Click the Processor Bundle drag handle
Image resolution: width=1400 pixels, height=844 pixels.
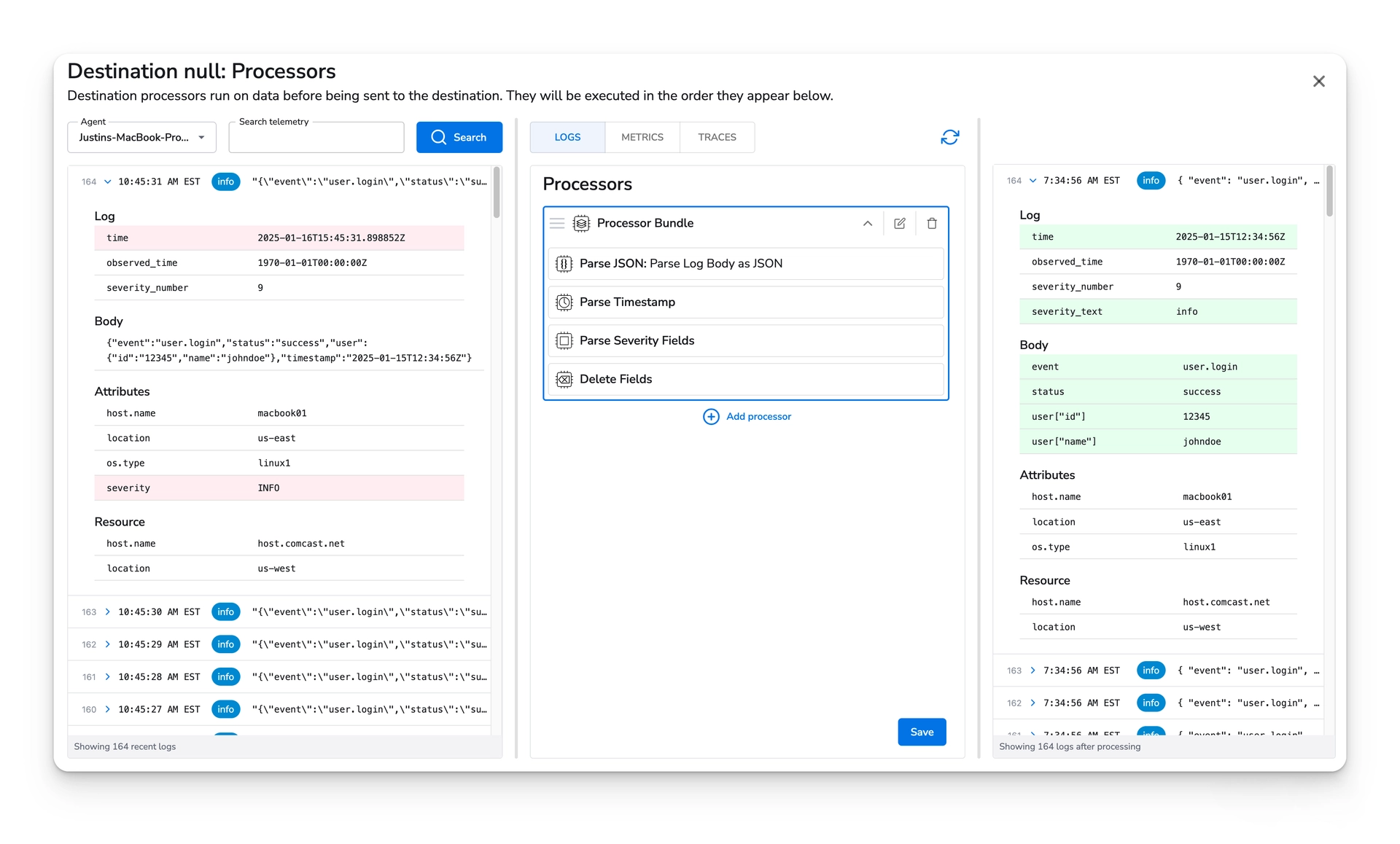pyautogui.click(x=557, y=223)
